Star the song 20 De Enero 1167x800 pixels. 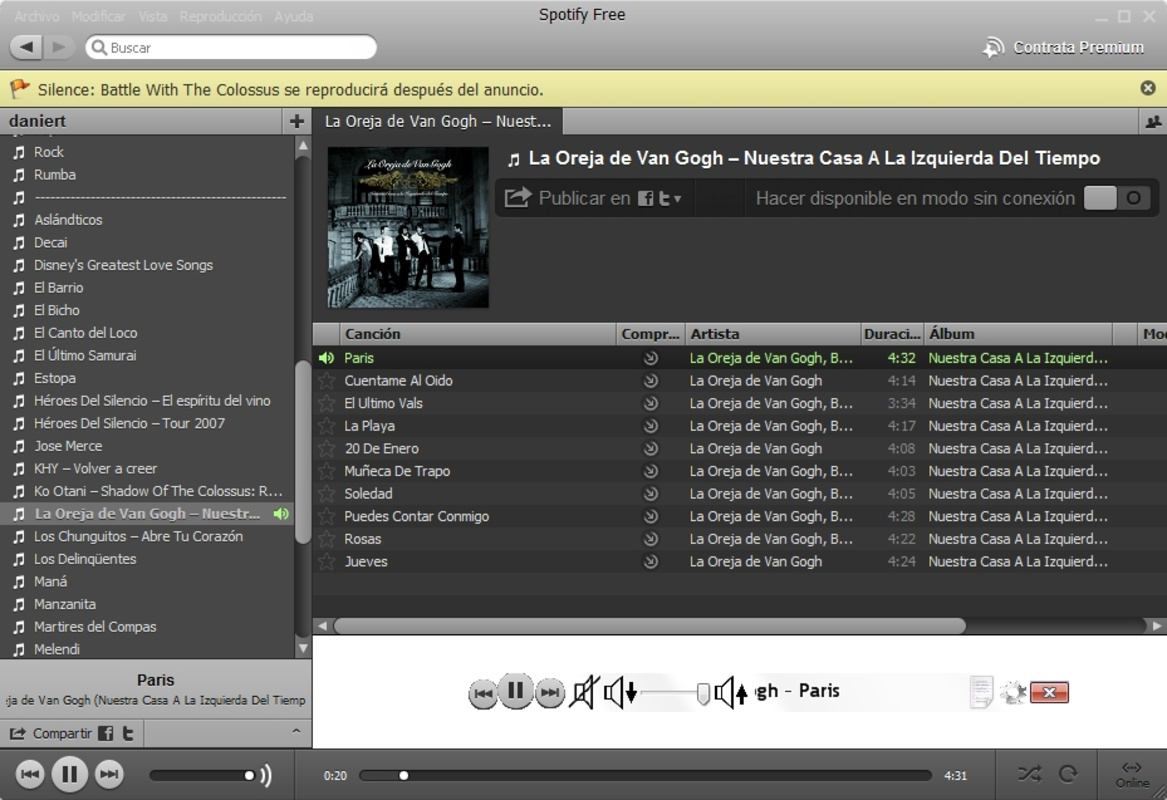point(326,448)
